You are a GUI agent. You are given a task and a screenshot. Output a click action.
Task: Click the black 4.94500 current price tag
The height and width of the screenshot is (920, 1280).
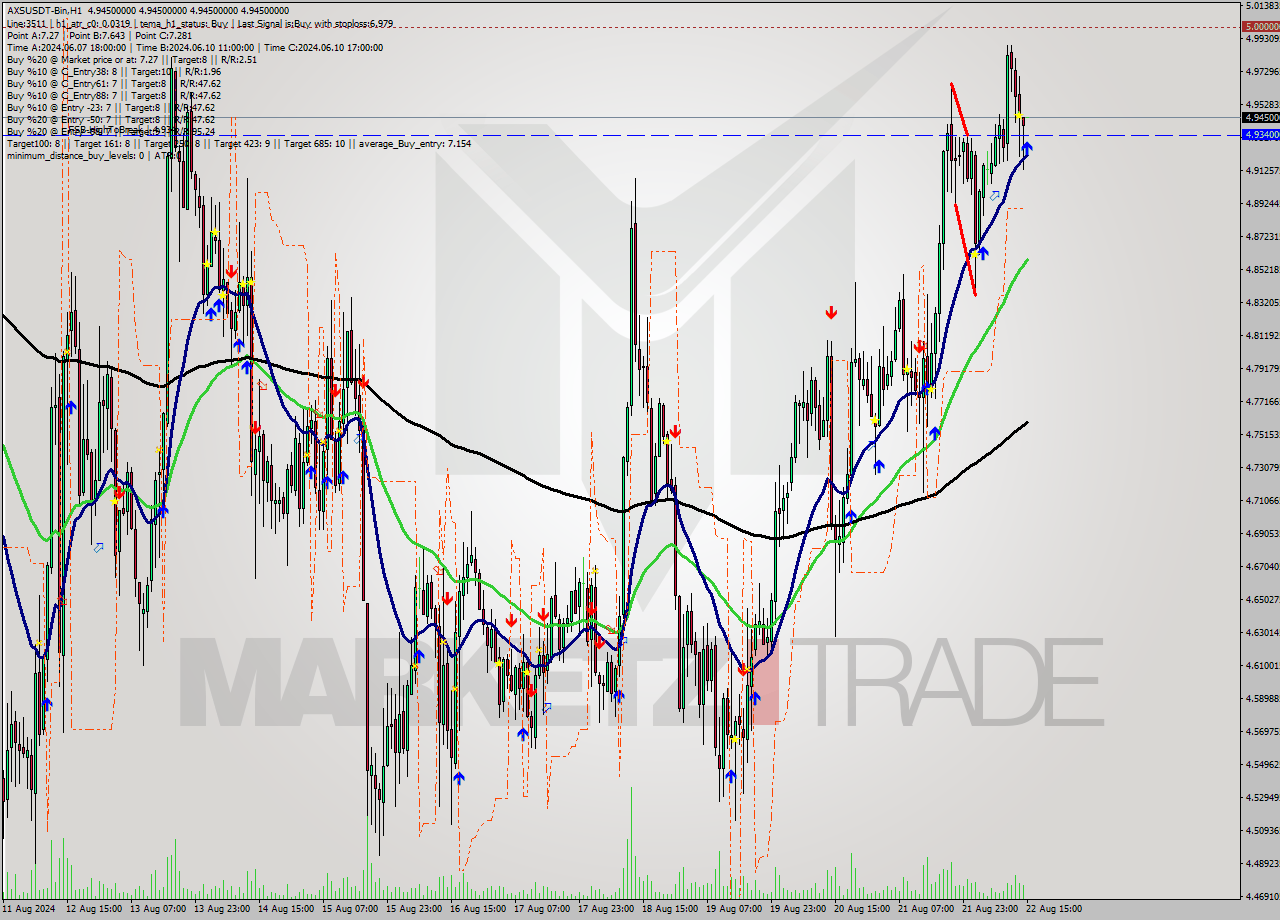pyautogui.click(x=1260, y=117)
